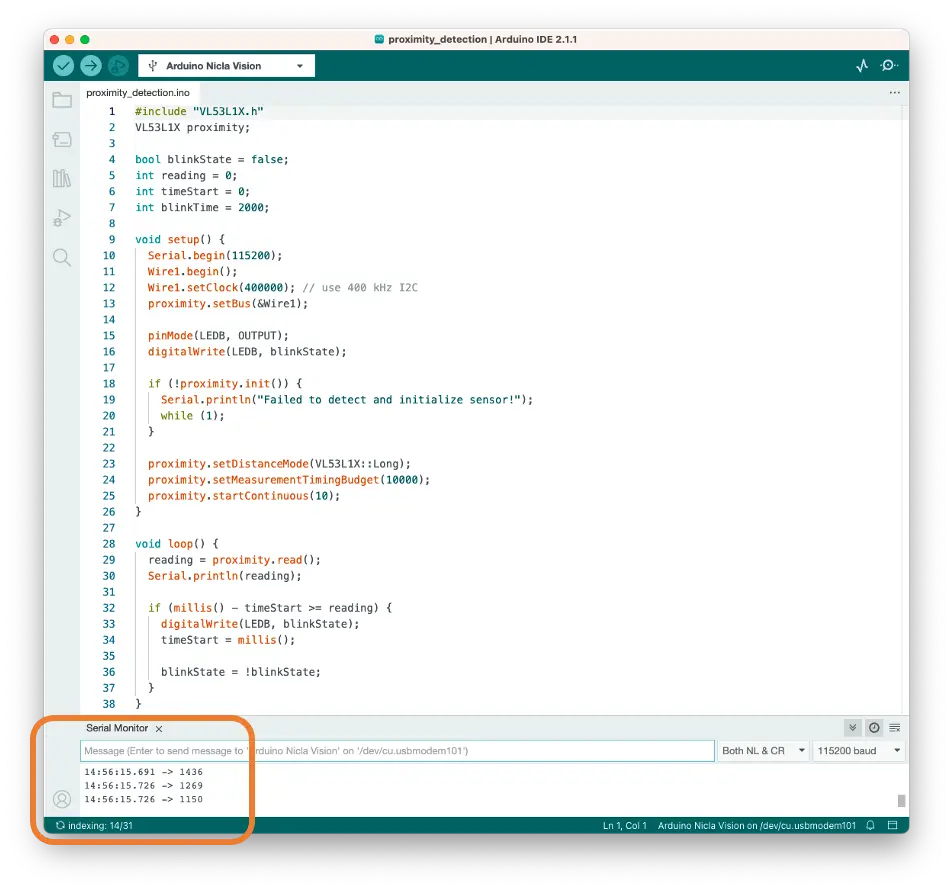Open the Debug sidebar panel

(62, 218)
